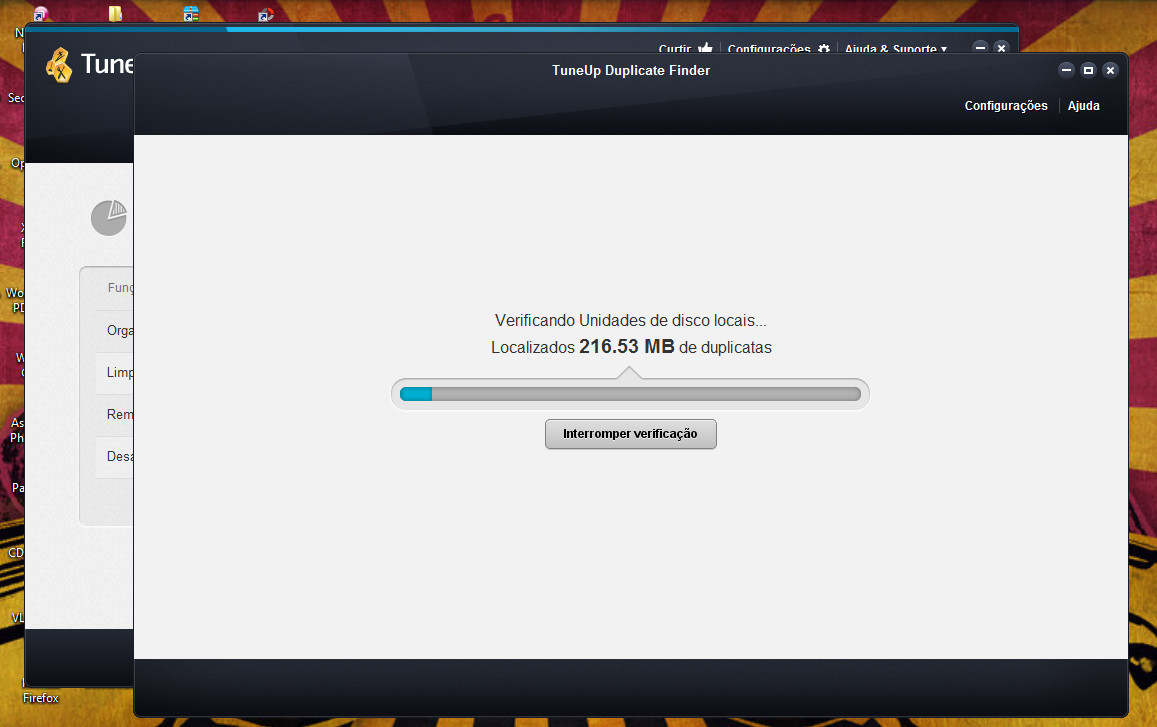Click the Configurações gear icon in the background TuneUp window

tap(823, 49)
